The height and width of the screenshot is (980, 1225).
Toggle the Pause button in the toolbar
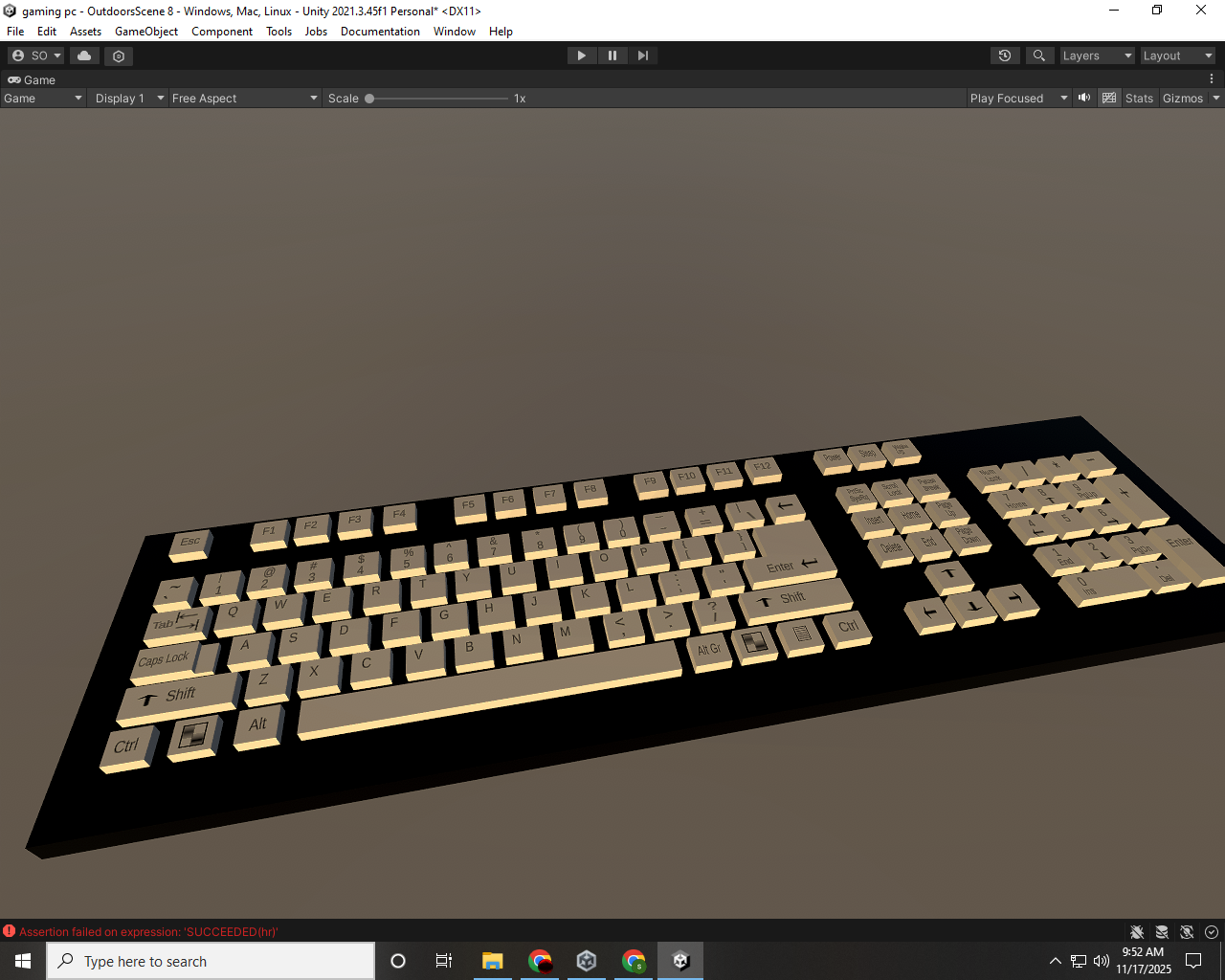pyautogui.click(x=612, y=56)
